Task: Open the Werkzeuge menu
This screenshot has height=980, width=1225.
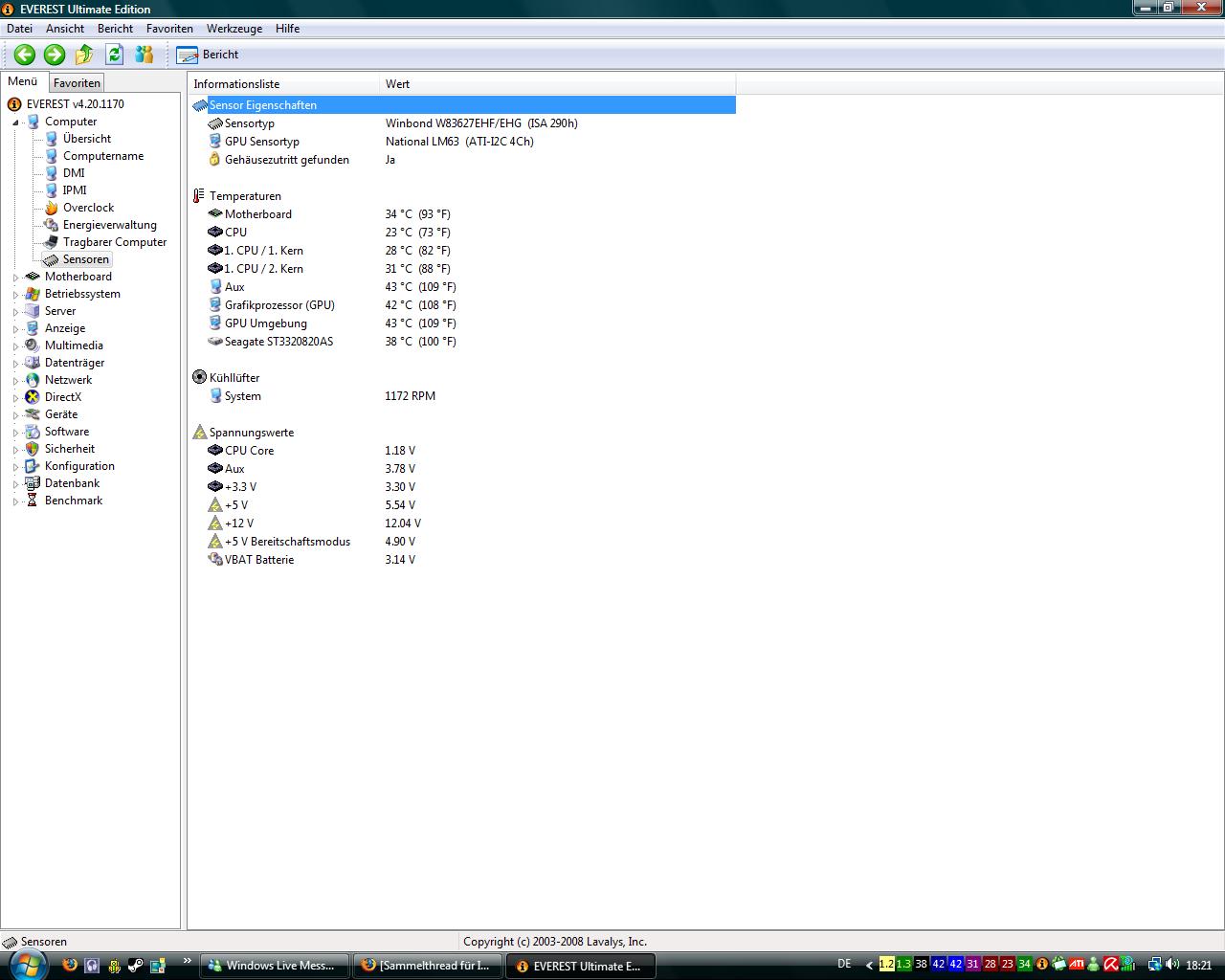Action: tap(234, 29)
